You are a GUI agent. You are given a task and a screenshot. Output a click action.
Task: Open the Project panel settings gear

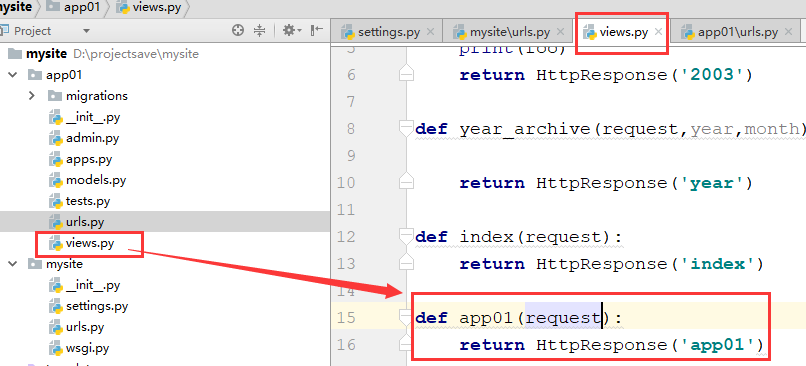pyautogui.click(x=292, y=31)
